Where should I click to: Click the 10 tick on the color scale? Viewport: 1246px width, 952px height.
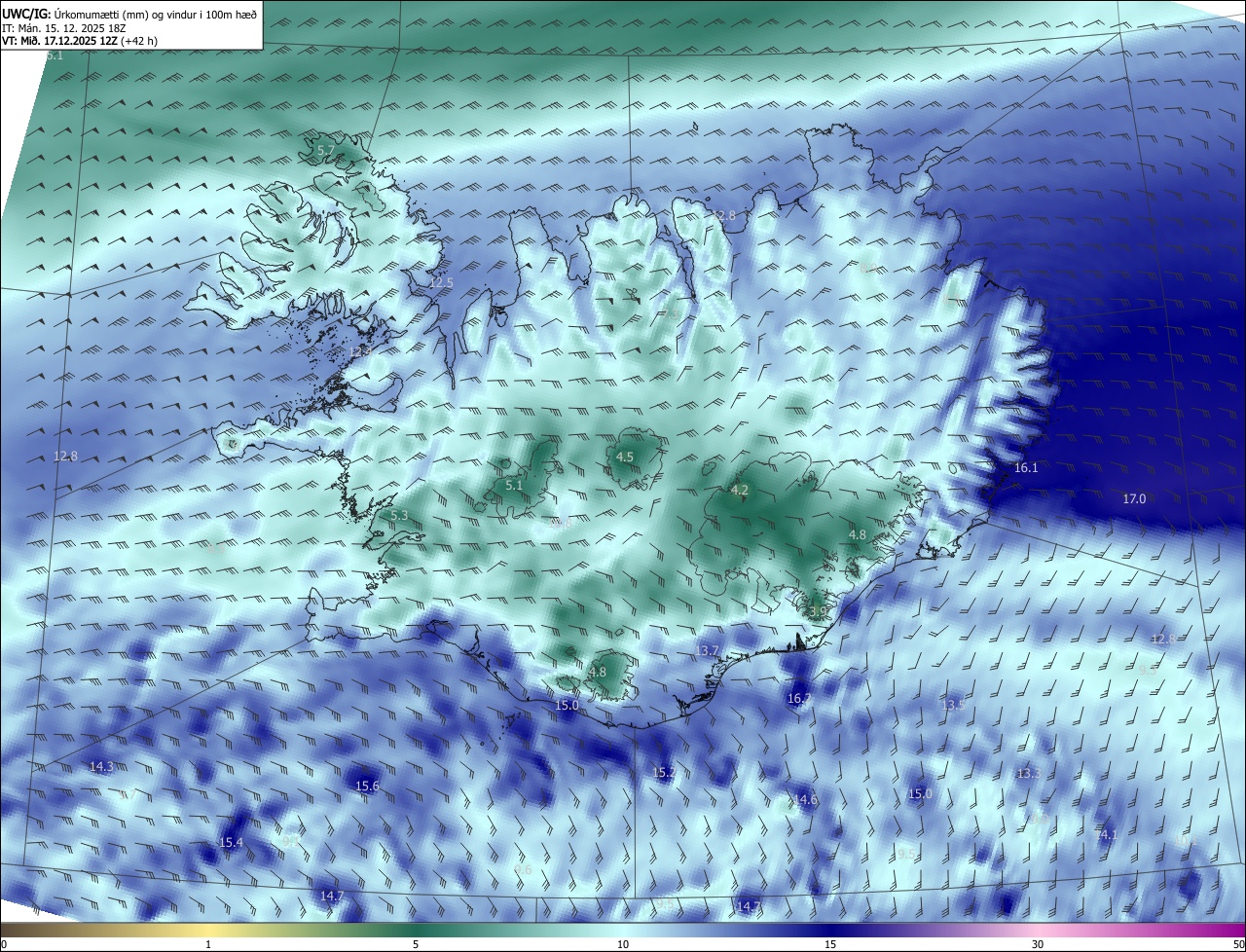pyautogui.click(x=623, y=944)
